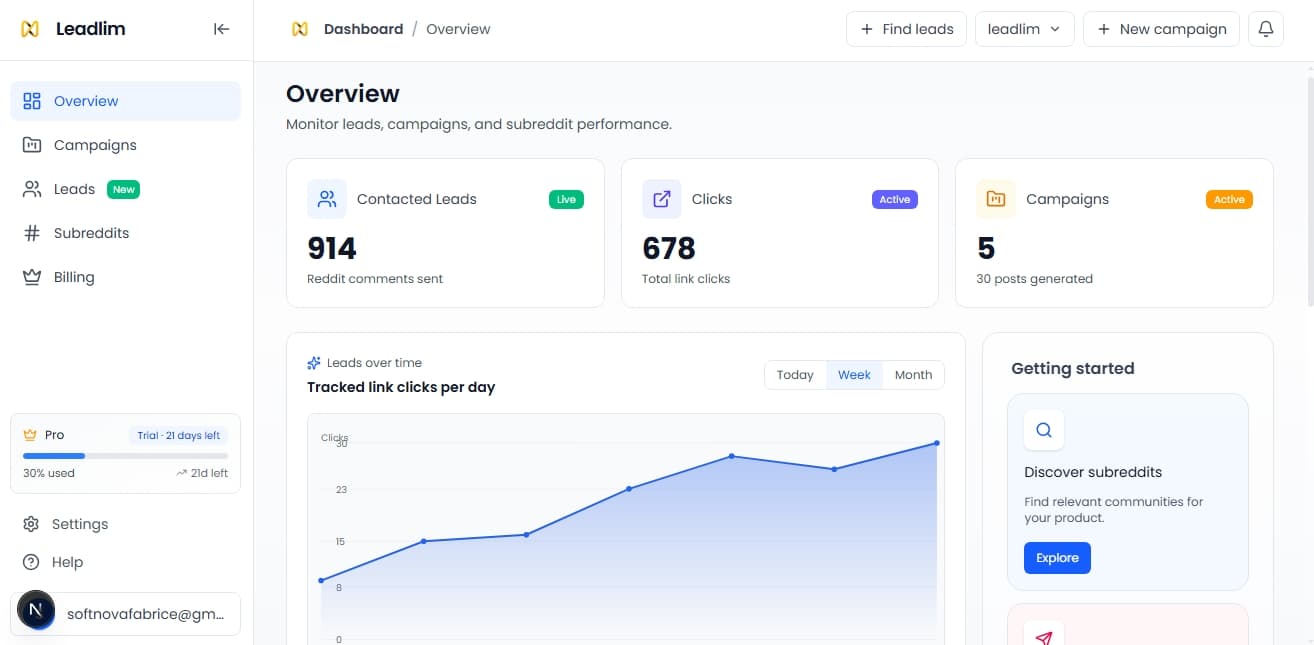Image resolution: width=1314 pixels, height=645 pixels.
Task: Select the Billing crown icon
Action: coord(29,276)
